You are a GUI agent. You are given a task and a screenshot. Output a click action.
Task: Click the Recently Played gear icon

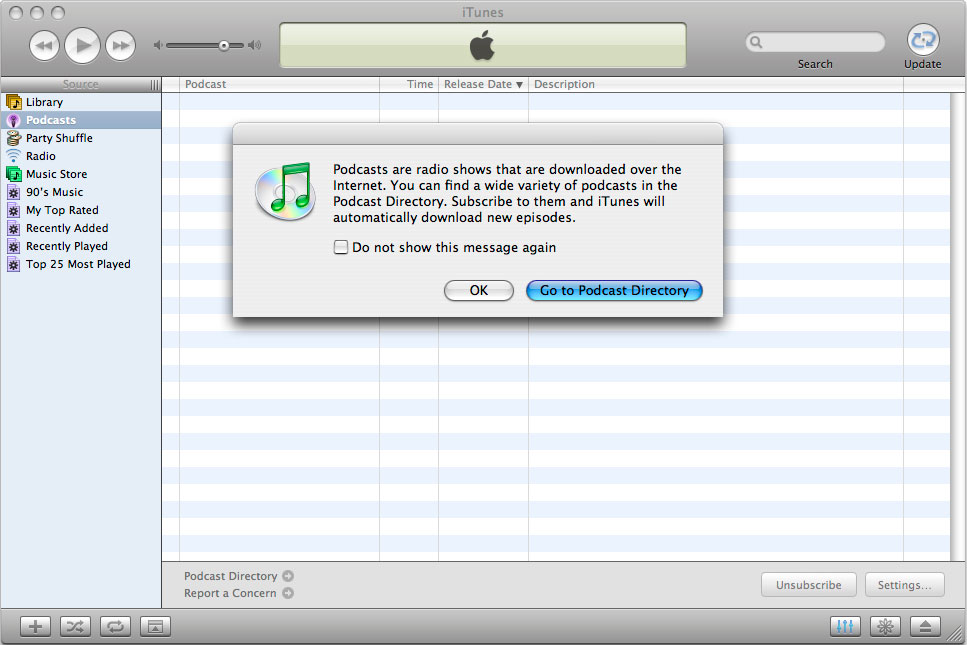pyautogui.click(x=14, y=247)
